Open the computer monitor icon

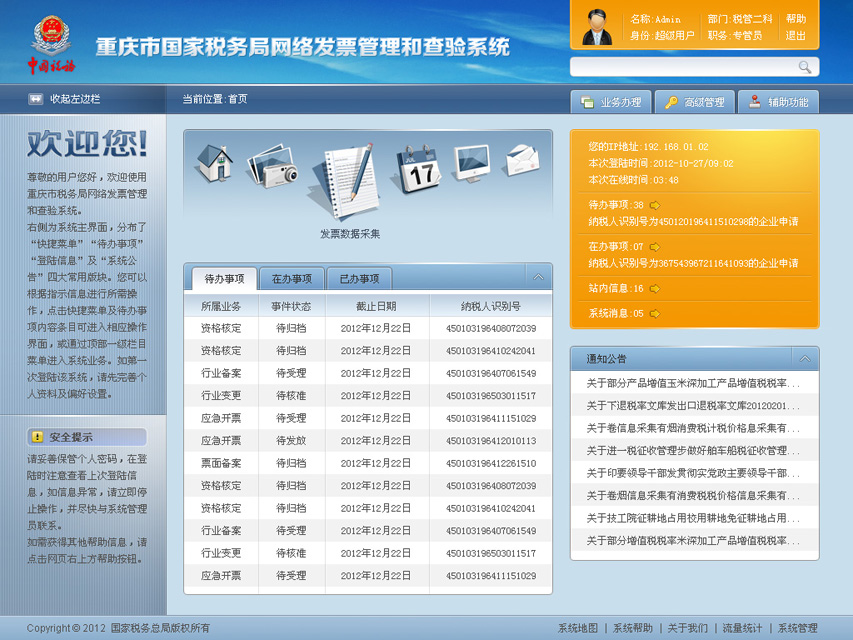472,163
